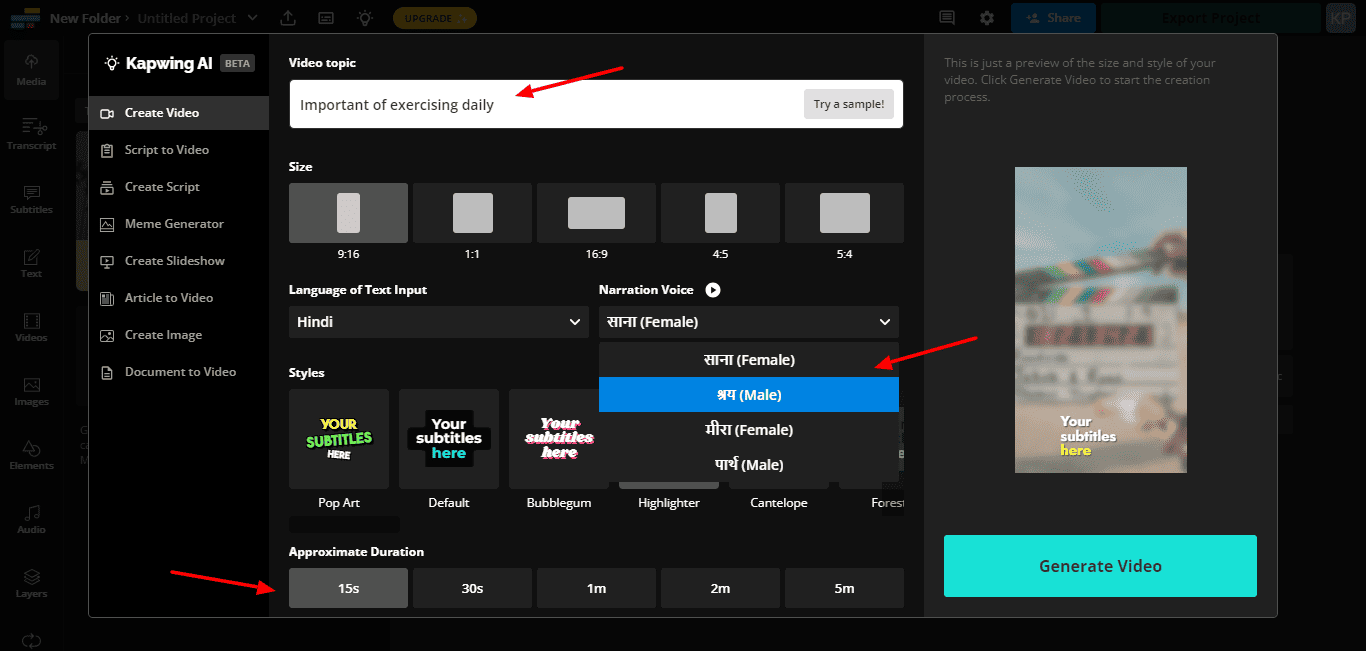Image resolution: width=1366 pixels, height=651 pixels.
Task: Choose the Pop Art subtitle style
Action: click(339, 439)
